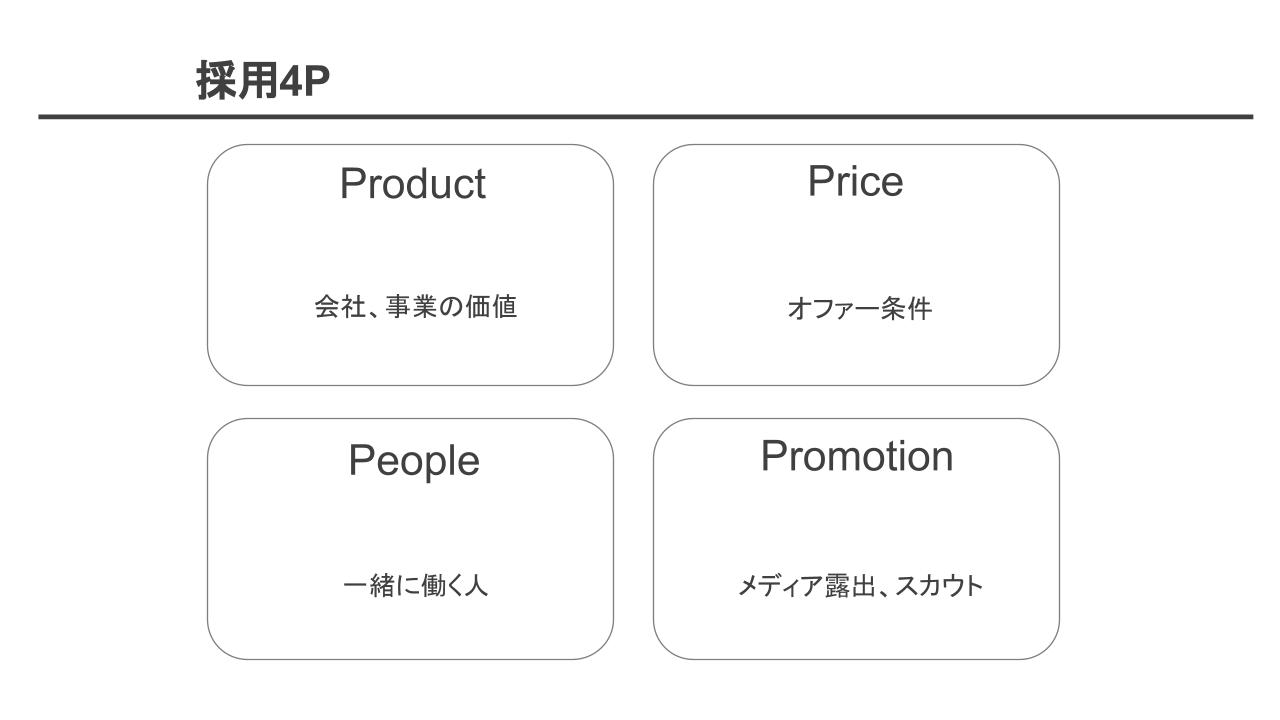Click the slide title 採用4P
The image size is (1280, 720).
[263, 83]
